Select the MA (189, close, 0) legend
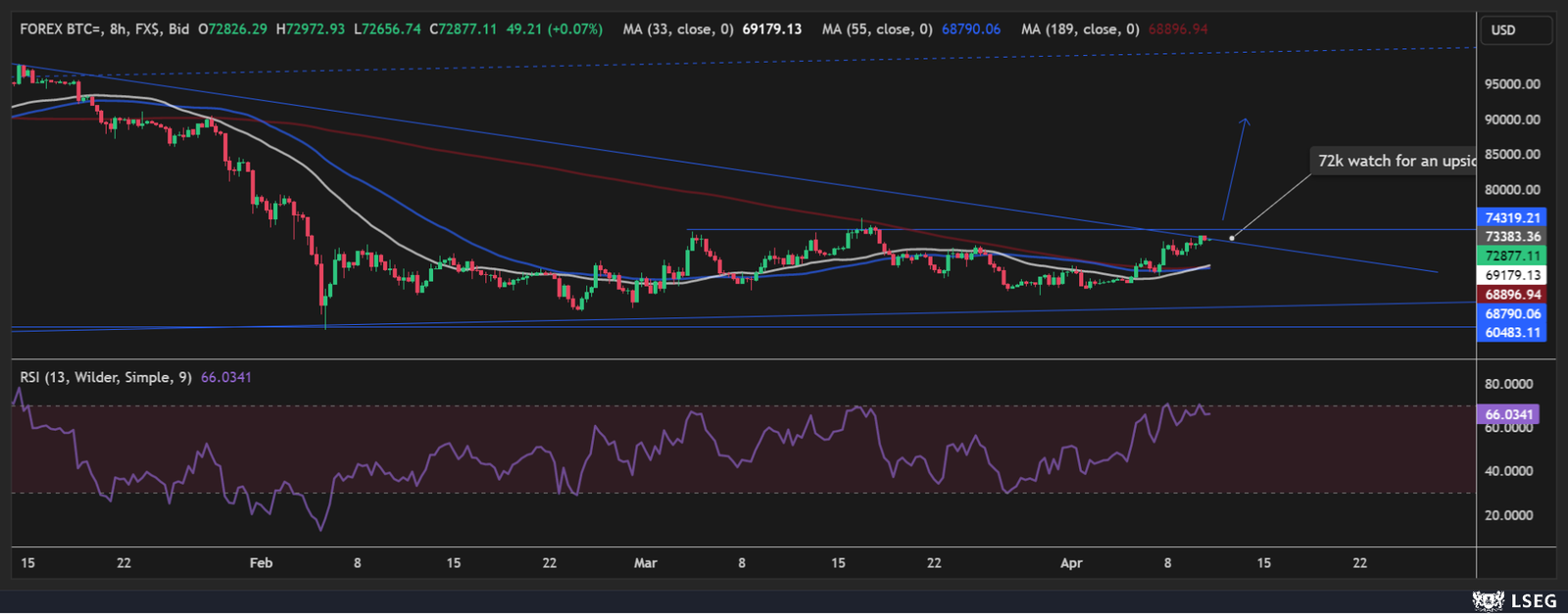Viewport: 1568px width, 614px height. (1079, 29)
